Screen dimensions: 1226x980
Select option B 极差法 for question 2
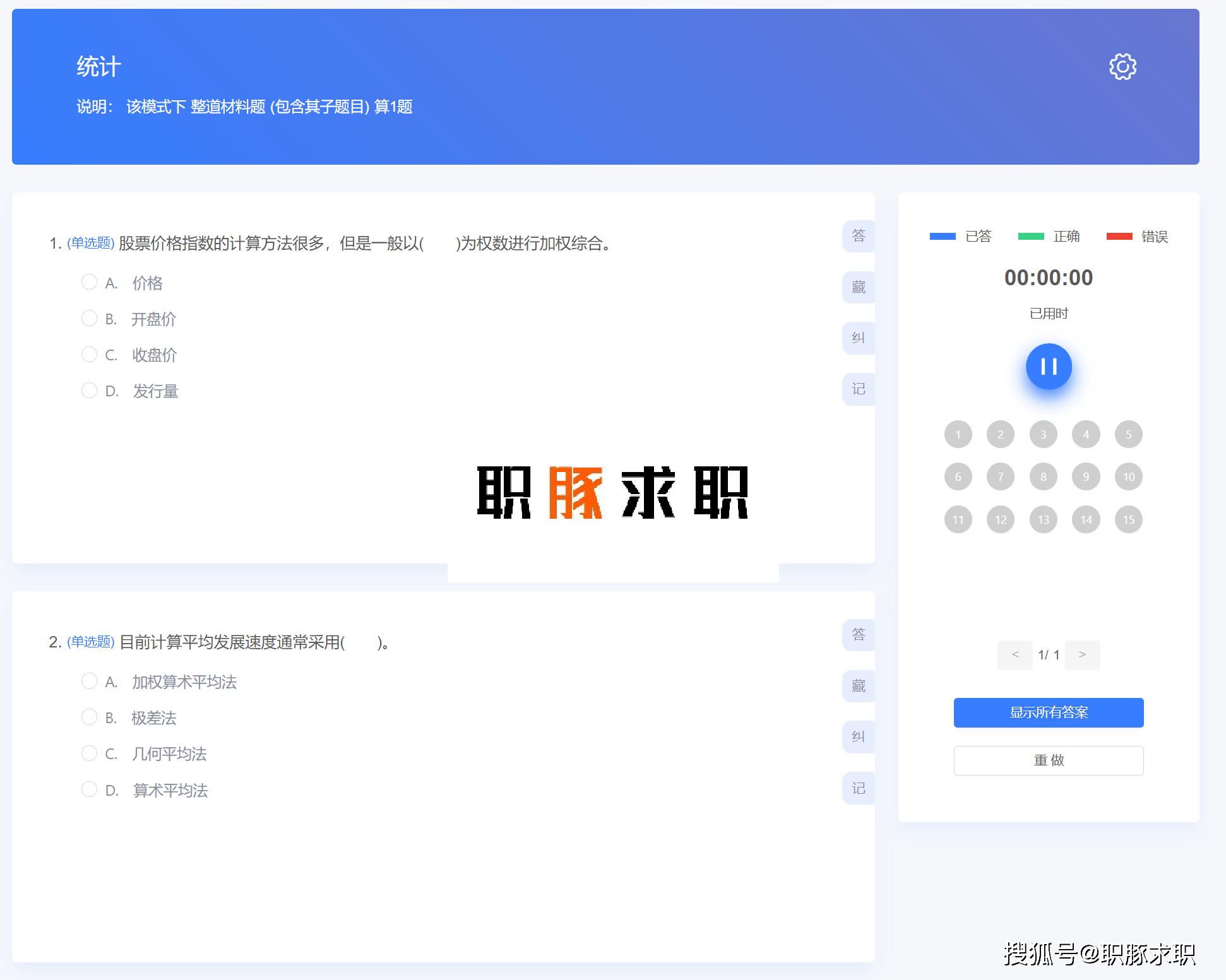[x=90, y=717]
